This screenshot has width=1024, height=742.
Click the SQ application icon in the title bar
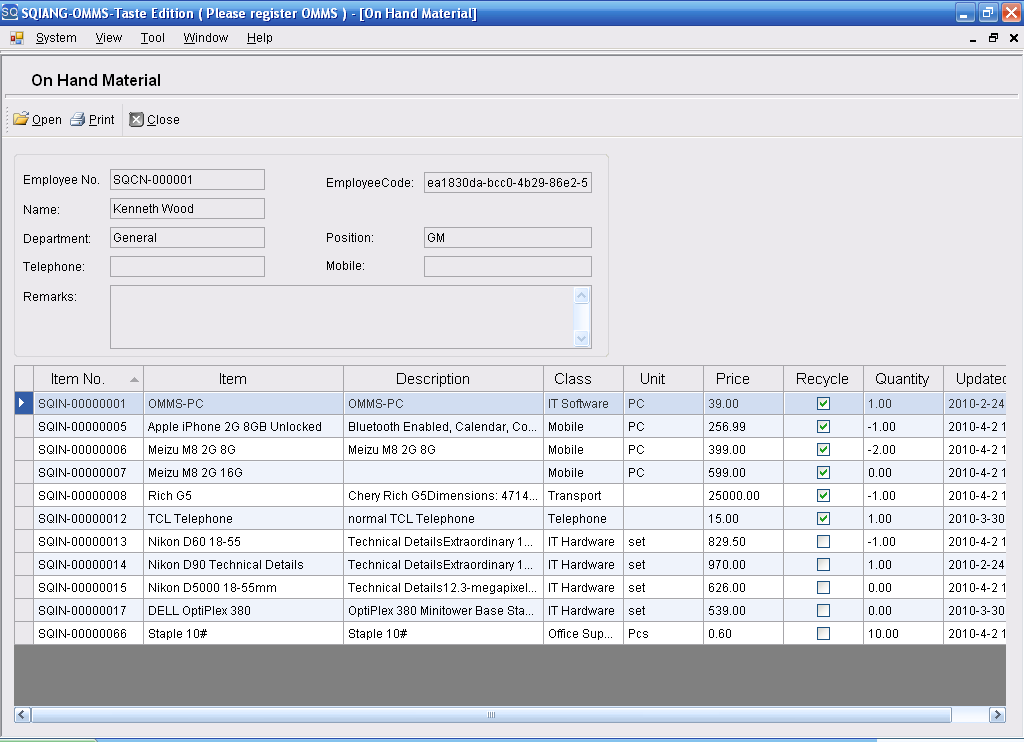(11, 13)
